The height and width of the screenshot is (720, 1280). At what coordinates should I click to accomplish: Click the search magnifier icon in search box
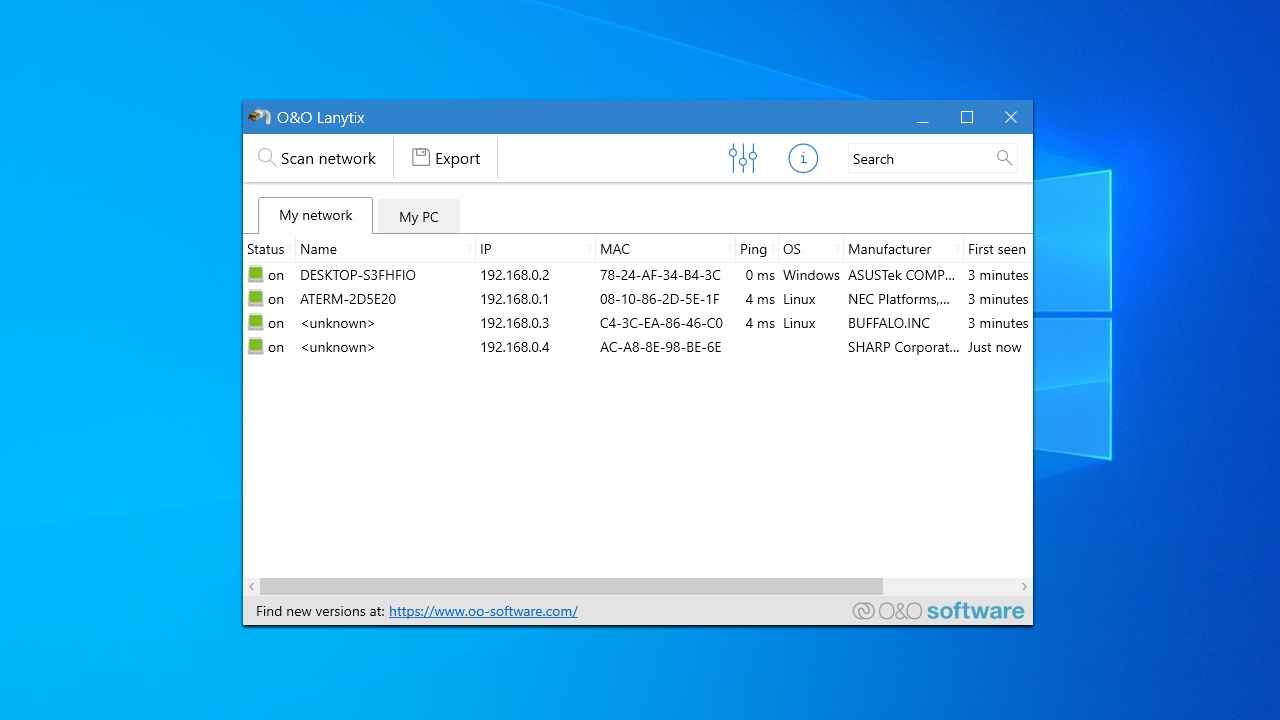tap(1004, 158)
